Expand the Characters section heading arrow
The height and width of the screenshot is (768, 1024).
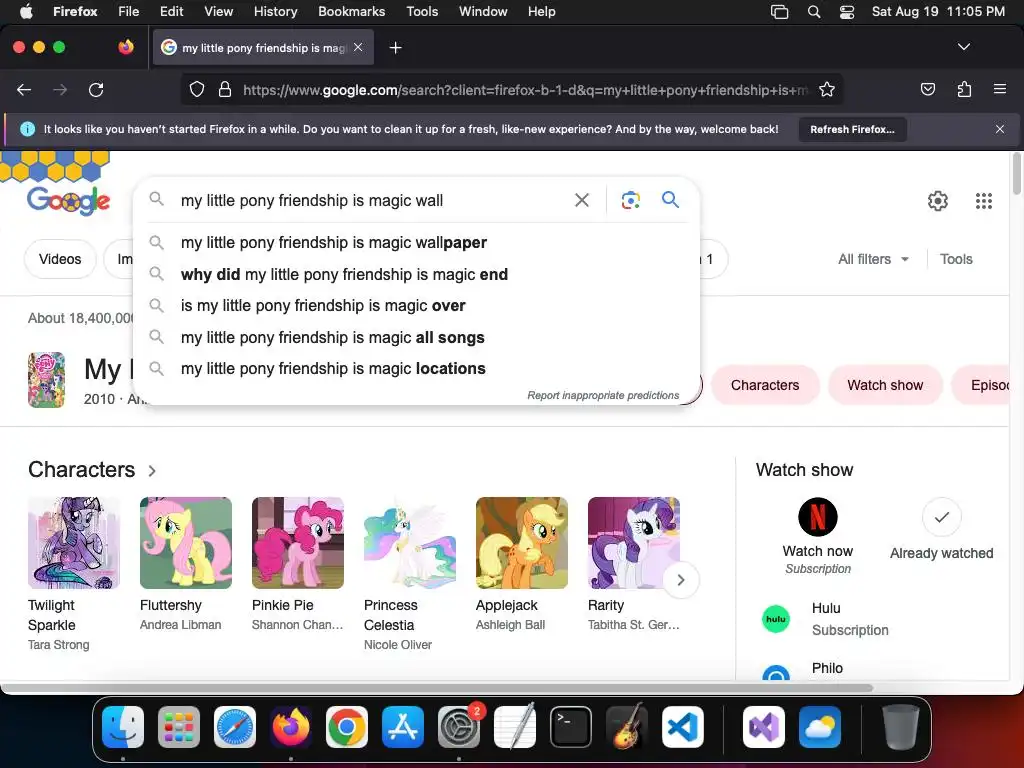152,471
